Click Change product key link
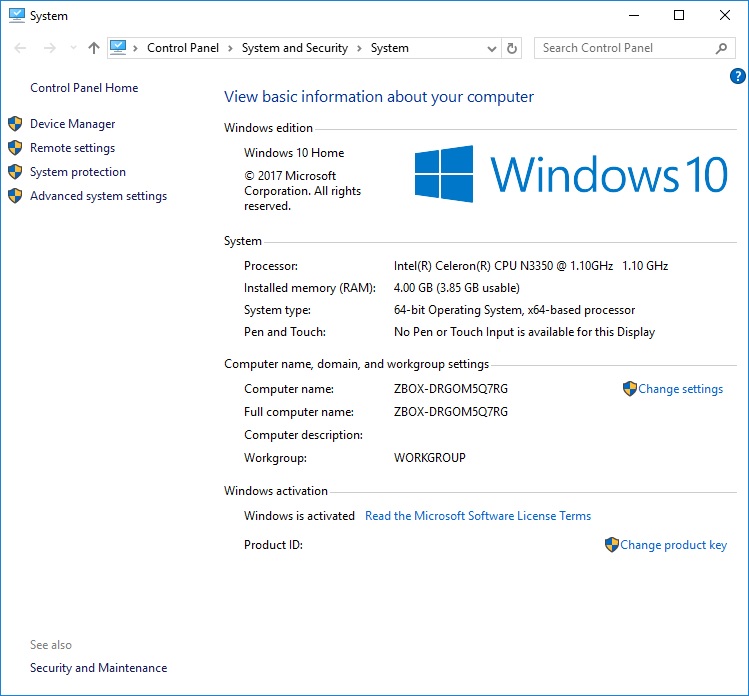The width and height of the screenshot is (749, 696). tap(674, 545)
